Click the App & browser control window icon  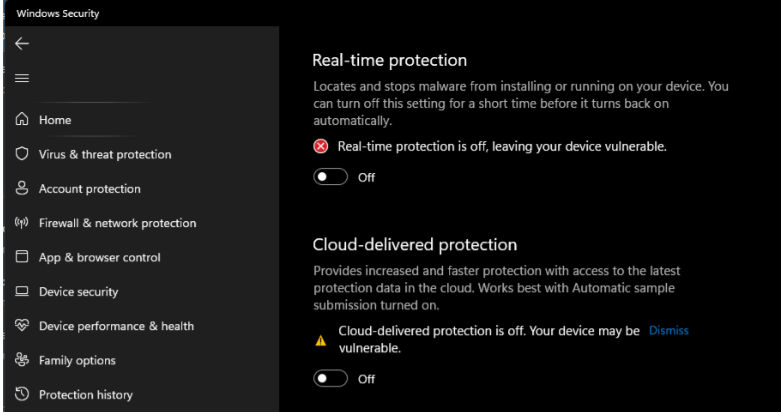coord(22,257)
